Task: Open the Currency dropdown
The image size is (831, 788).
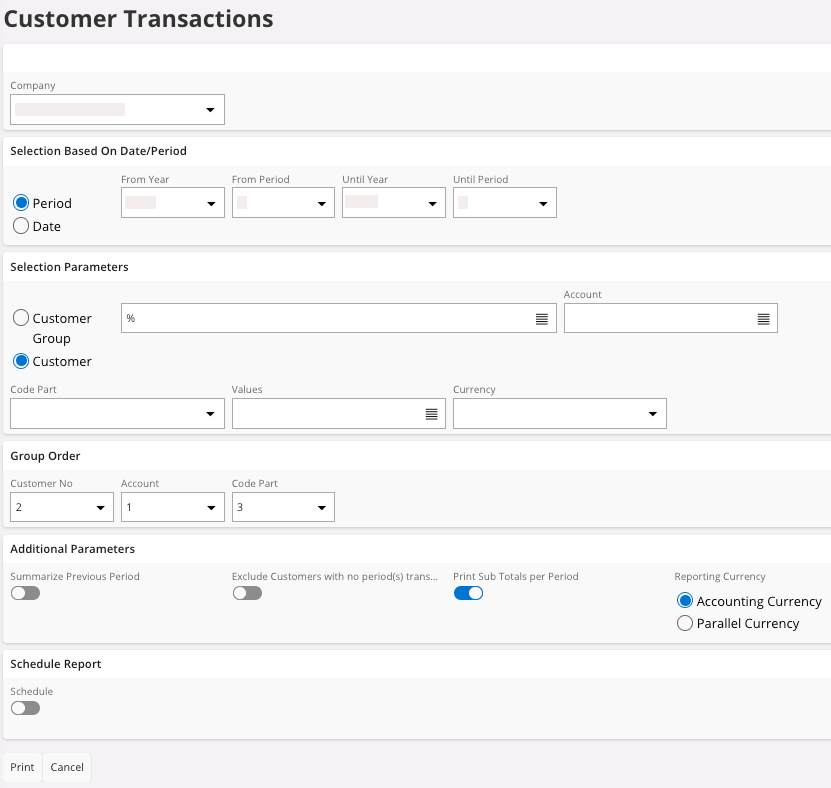Action: coord(559,414)
